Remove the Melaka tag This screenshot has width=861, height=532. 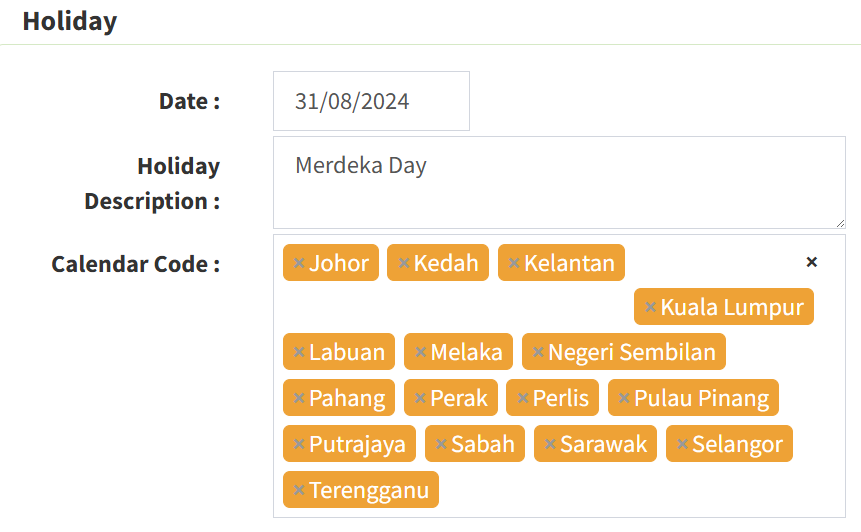420,353
